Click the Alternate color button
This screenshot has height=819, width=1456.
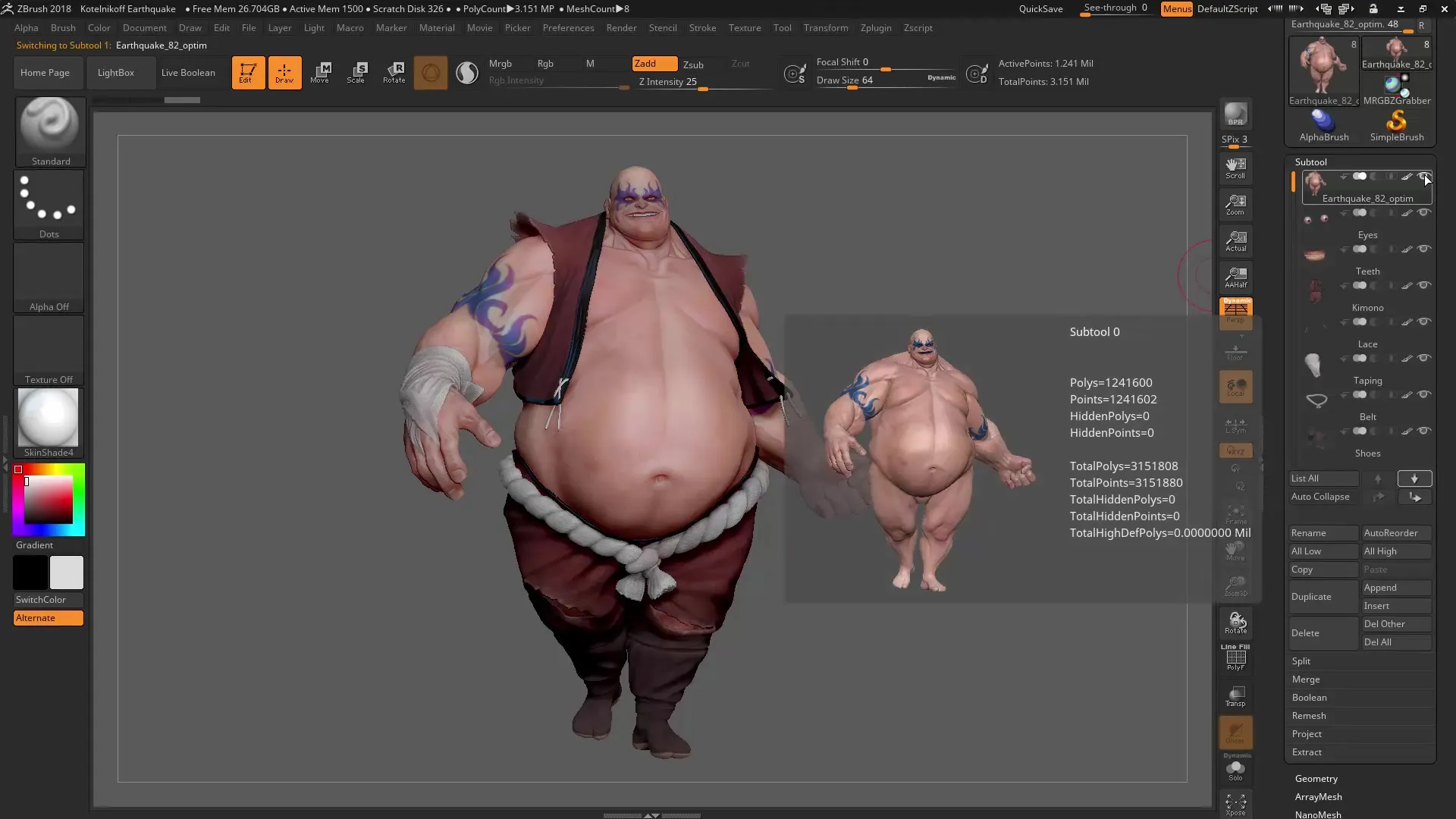click(48, 618)
